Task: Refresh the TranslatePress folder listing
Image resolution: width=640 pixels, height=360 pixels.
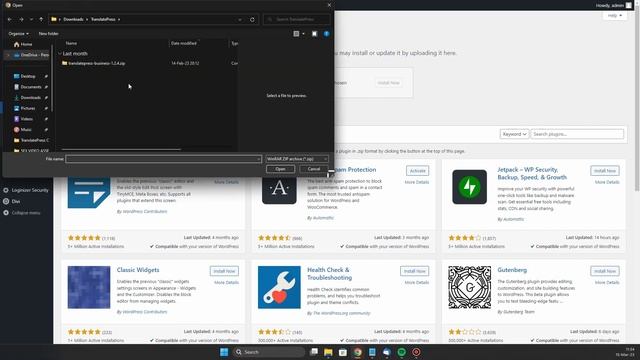Action: click(x=252, y=19)
